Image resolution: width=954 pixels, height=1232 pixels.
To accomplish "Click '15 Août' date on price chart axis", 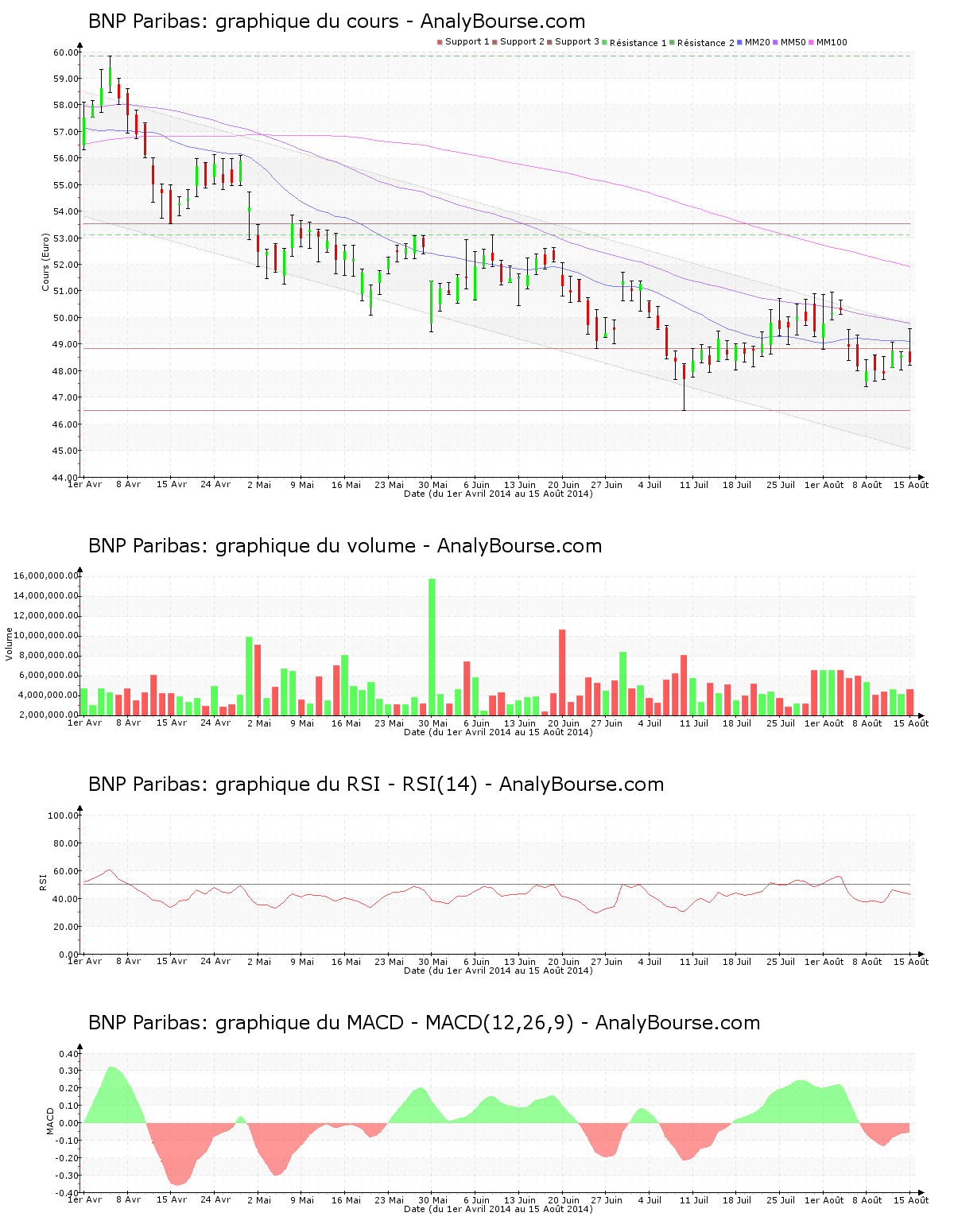I will (910, 484).
